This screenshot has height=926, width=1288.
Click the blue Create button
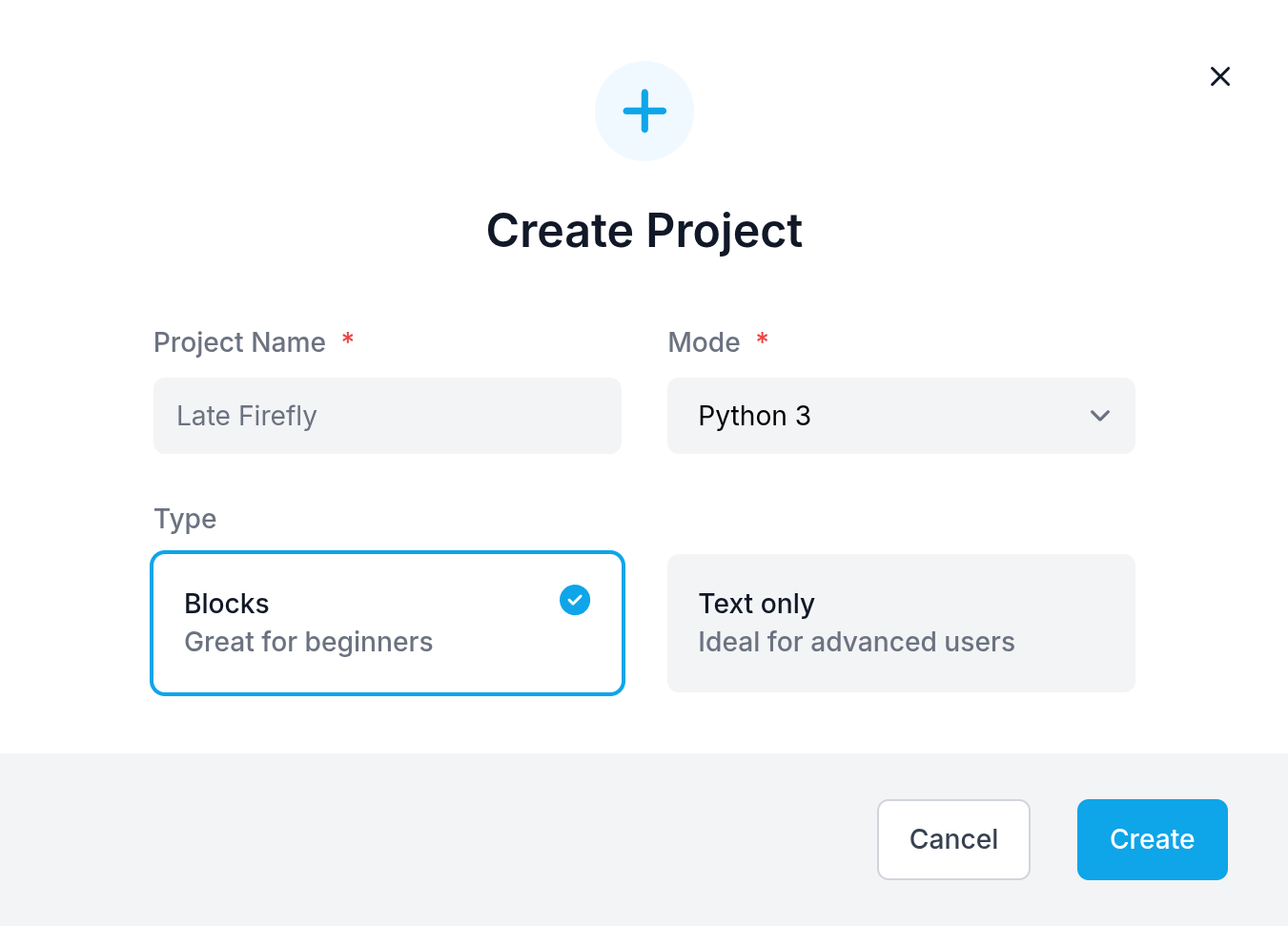1152,839
